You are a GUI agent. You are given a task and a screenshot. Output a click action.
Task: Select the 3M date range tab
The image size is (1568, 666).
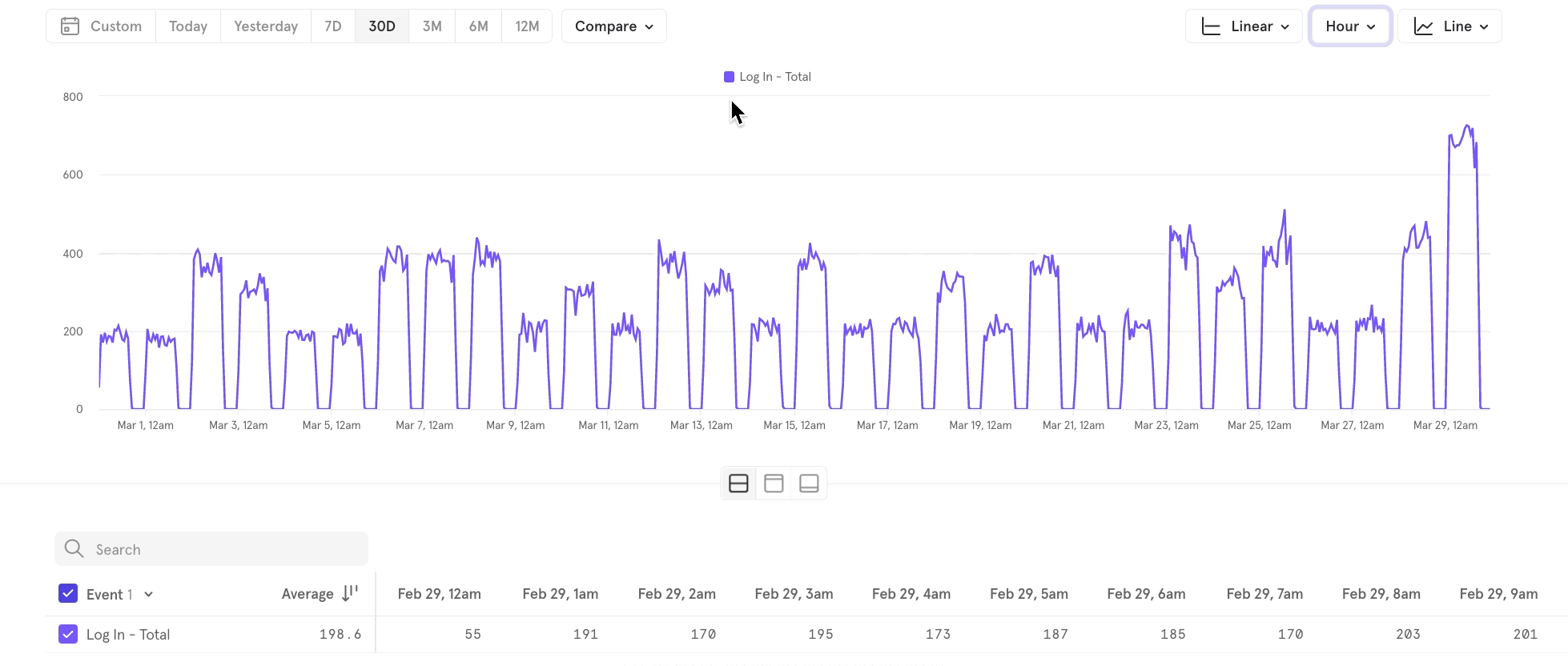pos(432,26)
